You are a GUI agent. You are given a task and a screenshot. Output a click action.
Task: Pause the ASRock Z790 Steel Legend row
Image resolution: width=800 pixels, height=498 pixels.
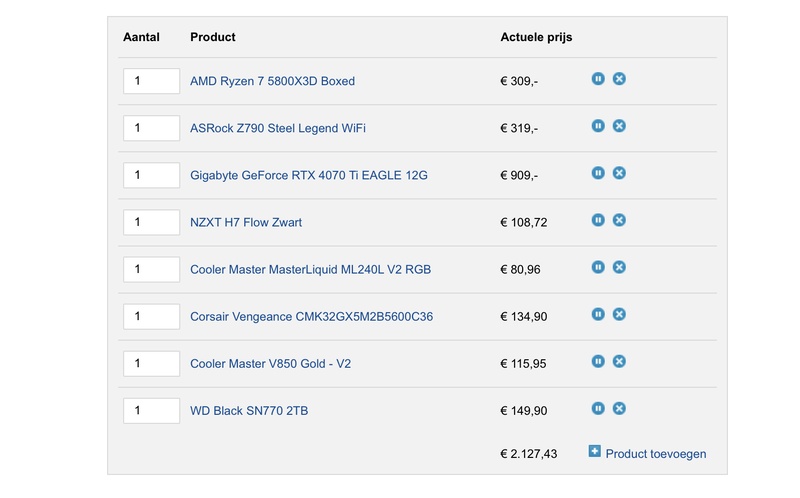(598, 126)
